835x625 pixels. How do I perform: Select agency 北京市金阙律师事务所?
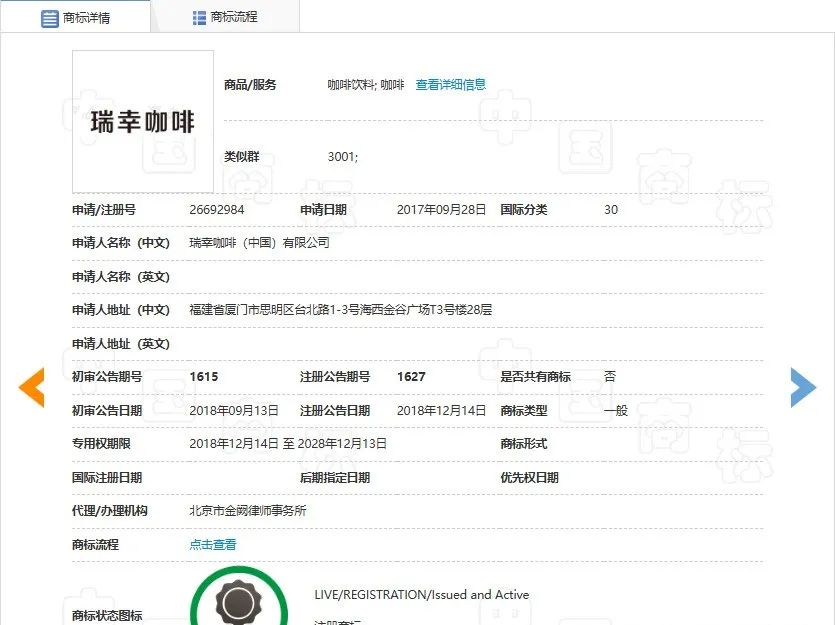coord(248,511)
